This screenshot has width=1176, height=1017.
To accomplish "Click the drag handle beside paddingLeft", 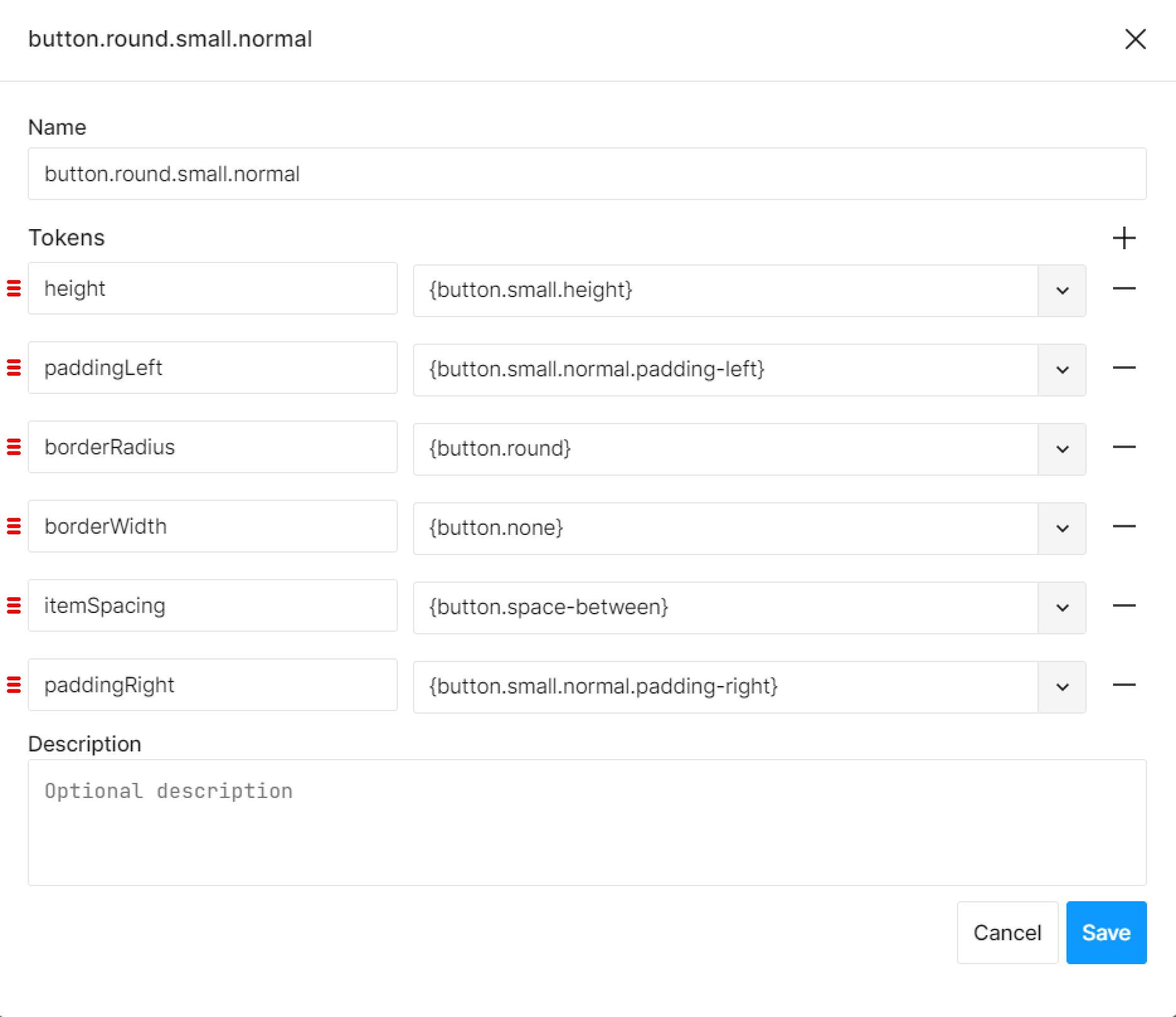I will click(x=13, y=368).
